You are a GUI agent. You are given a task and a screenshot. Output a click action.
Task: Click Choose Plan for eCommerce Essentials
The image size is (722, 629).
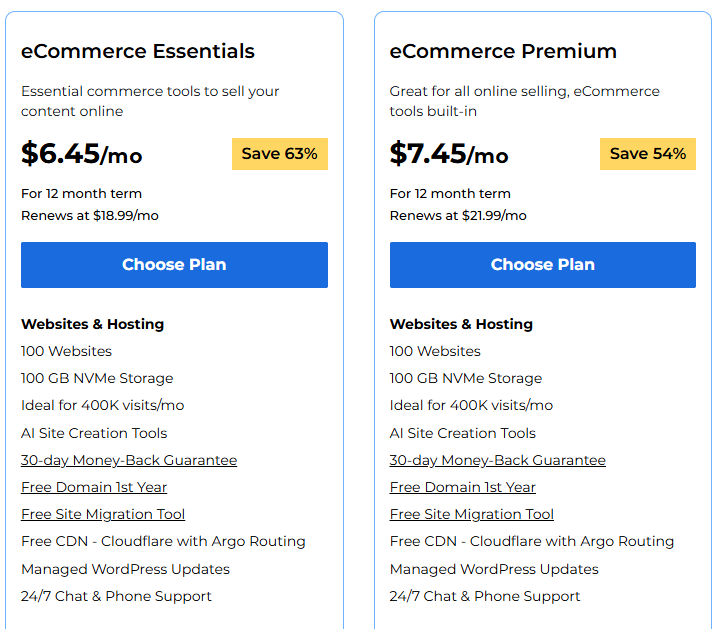pyautogui.click(x=174, y=265)
